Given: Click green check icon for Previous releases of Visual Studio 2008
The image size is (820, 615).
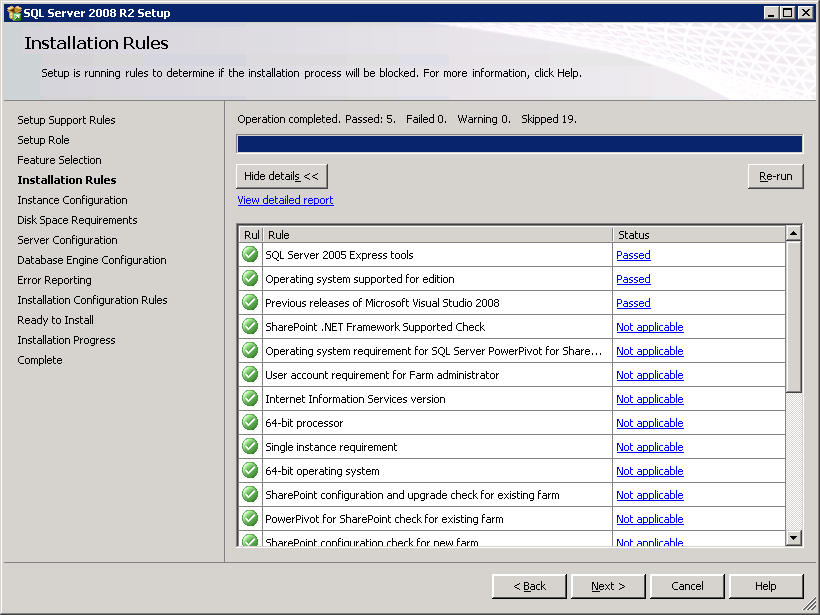Looking at the screenshot, I should coord(250,303).
